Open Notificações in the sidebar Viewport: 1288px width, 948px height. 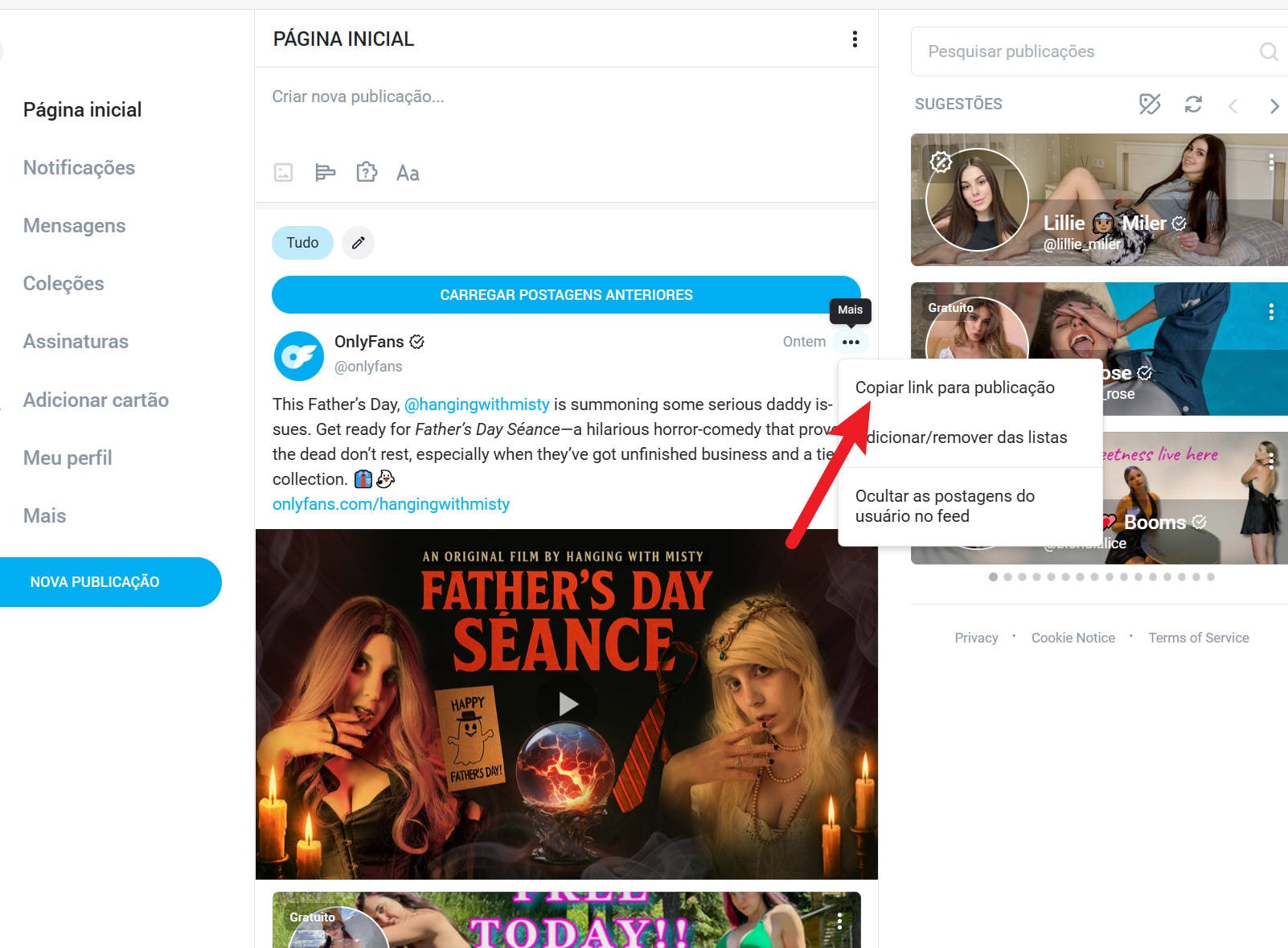click(79, 167)
